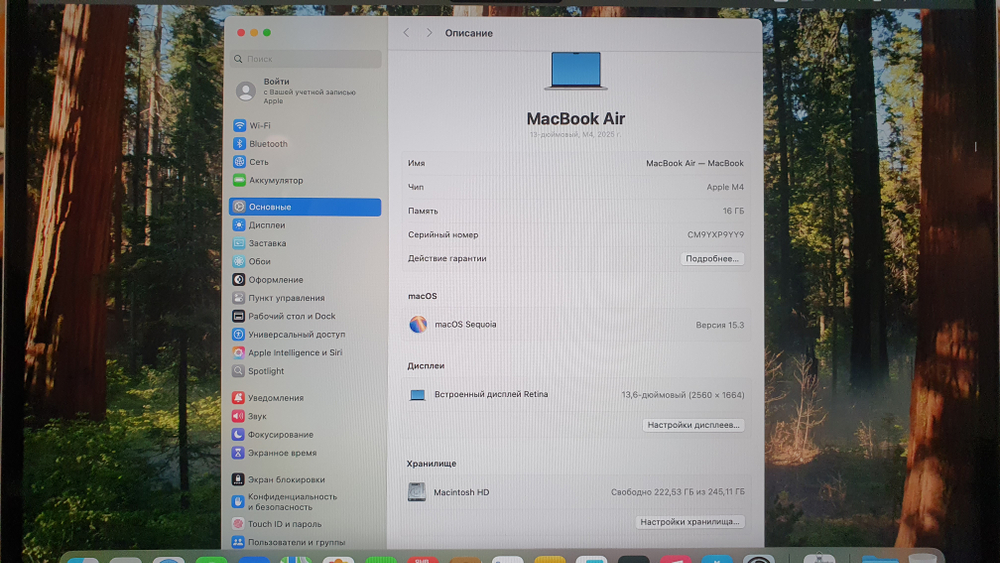Click the Имя field value MacBook Air — MacBook
The height and width of the screenshot is (563, 1000).
(x=695, y=163)
